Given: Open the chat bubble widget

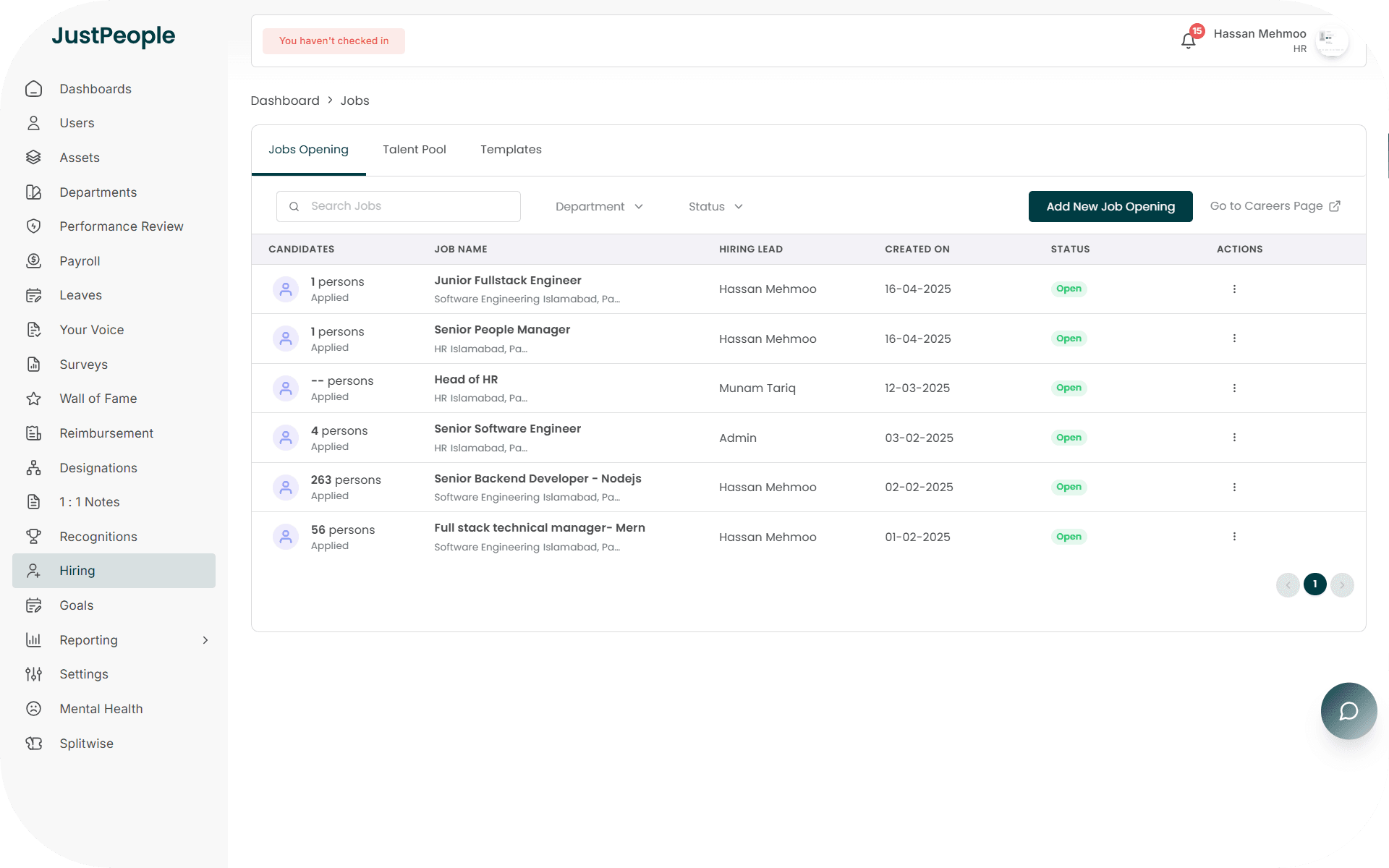Looking at the screenshot, I should (1348, 711).
